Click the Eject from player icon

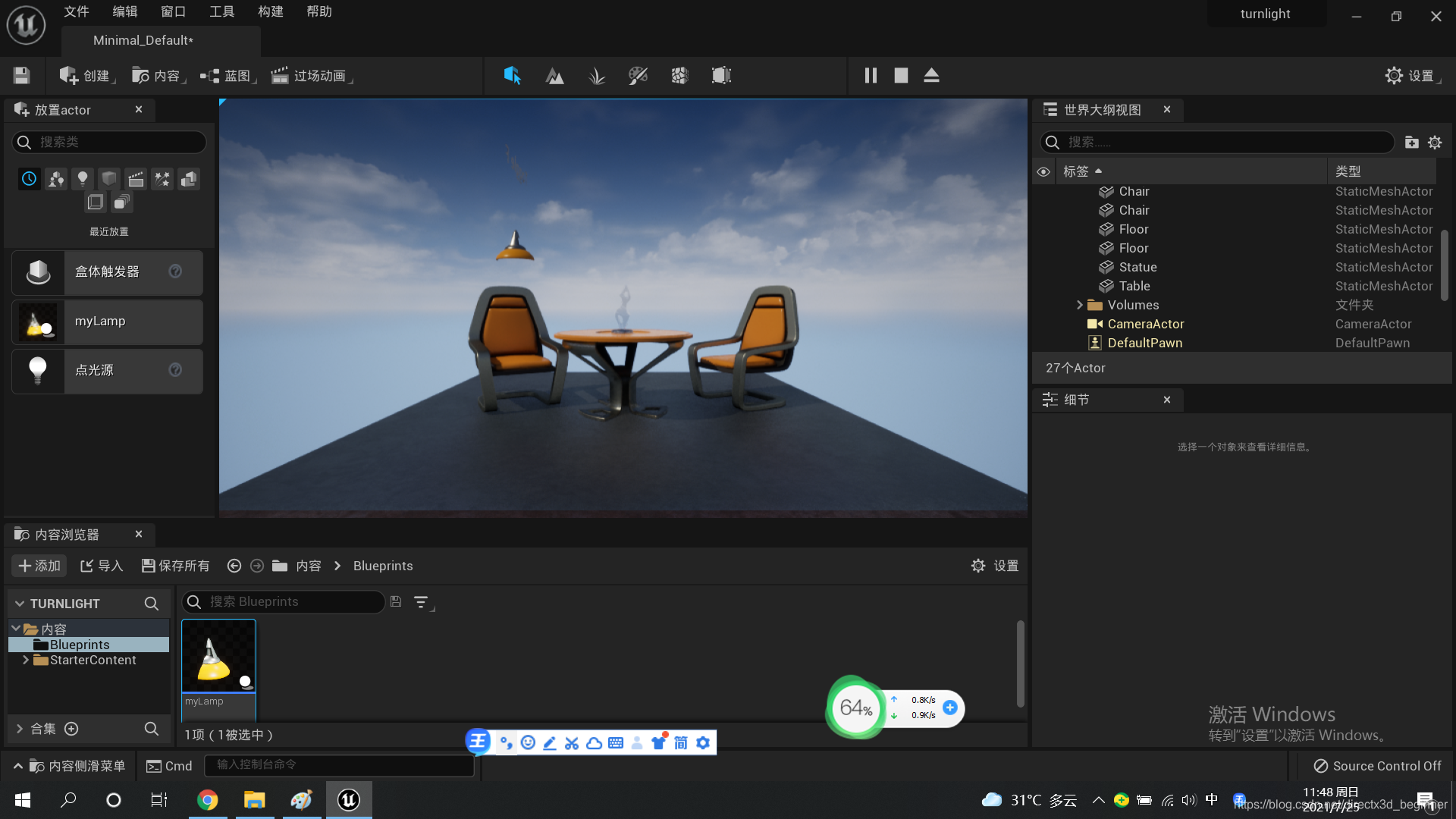click(x=931, y=75)
